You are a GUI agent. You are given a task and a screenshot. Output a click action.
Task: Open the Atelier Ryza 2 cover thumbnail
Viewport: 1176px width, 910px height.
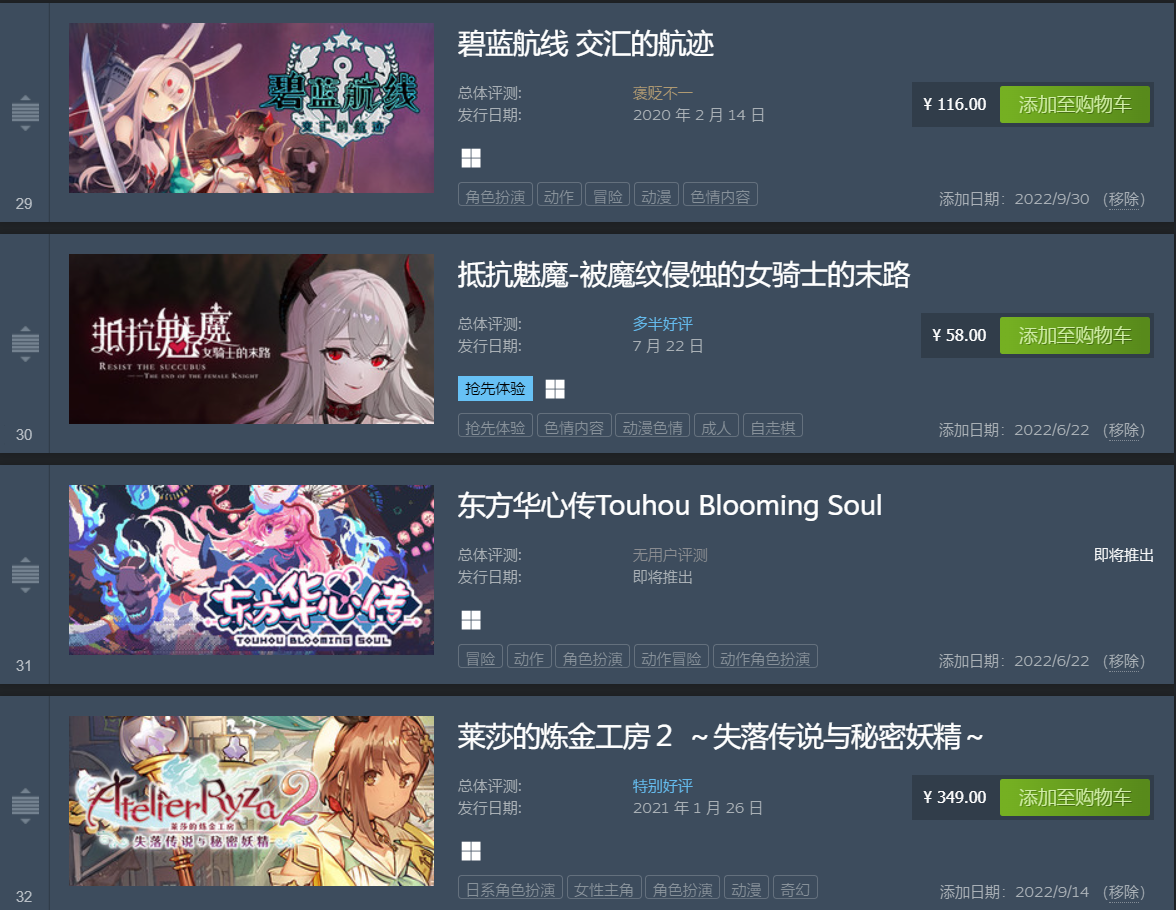point(251,800)
